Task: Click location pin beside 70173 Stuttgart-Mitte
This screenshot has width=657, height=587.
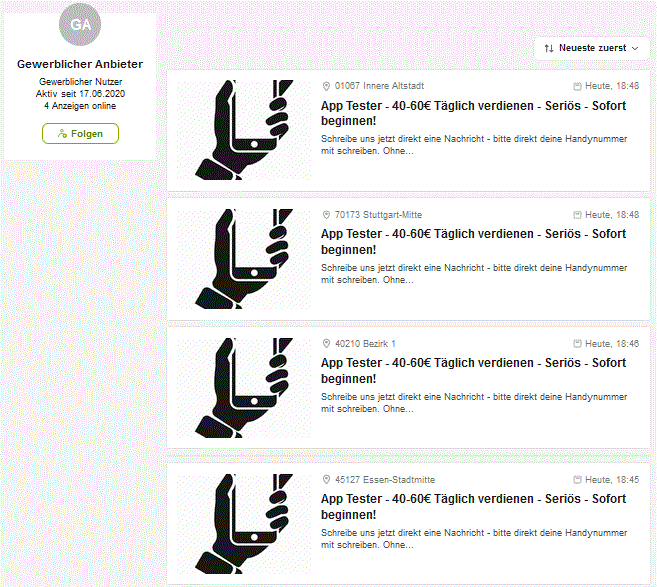Action: click(326, 215)
